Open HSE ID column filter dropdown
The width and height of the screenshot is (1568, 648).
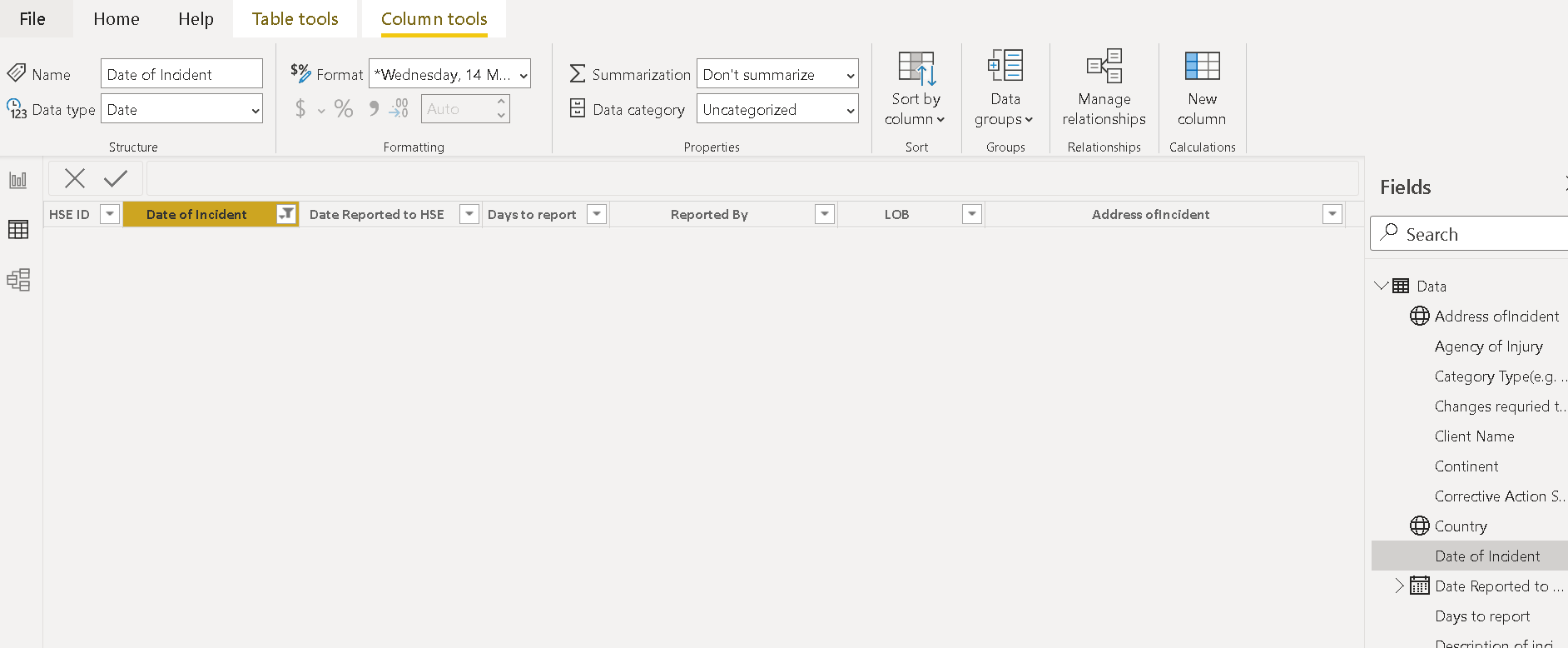pos(110,214)
